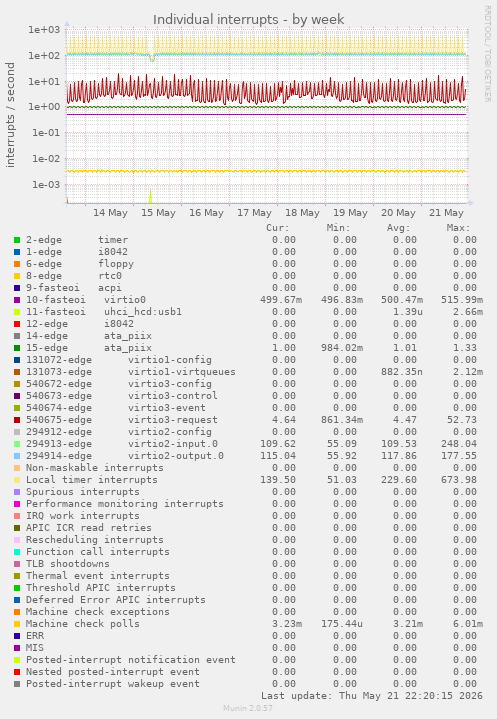This screenshot has width=497, height=719.
Task: Click the Last update timestamp text
Action: 372,696
